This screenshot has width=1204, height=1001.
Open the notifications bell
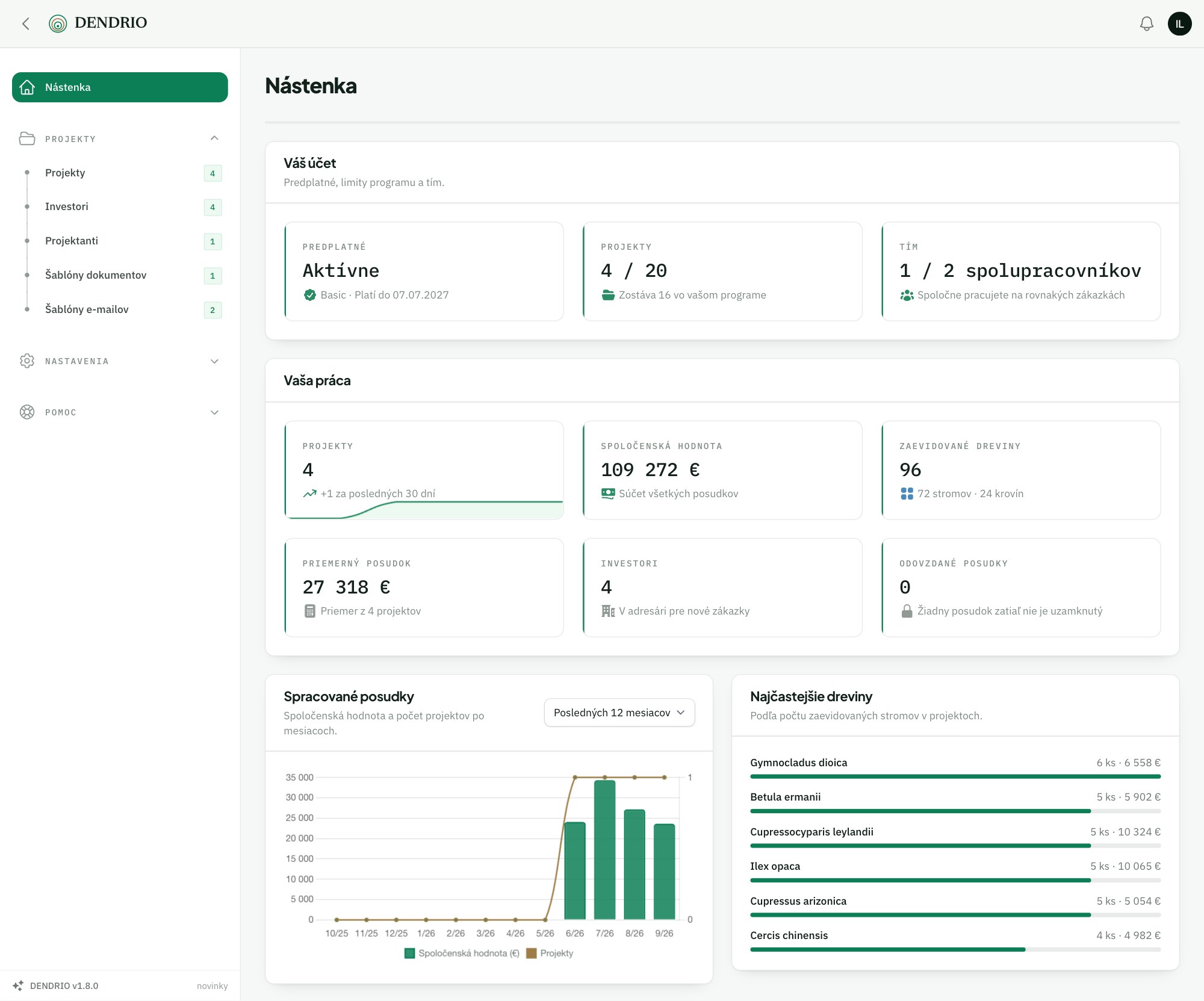click(1146, 23)
